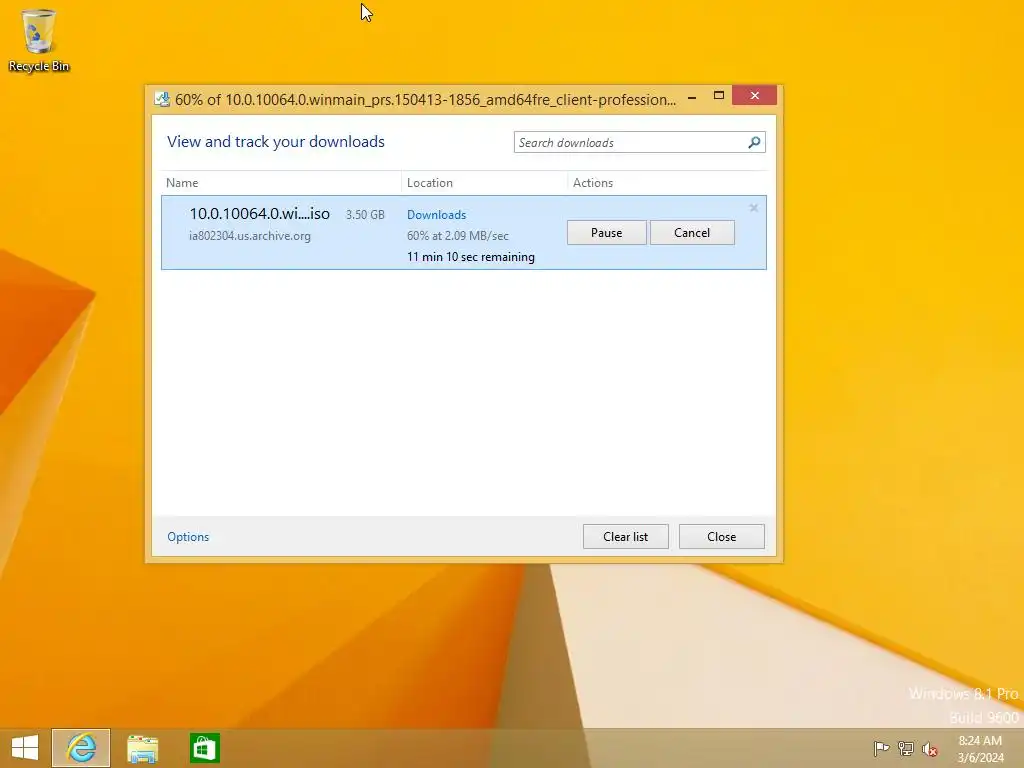Open Internet Explorer from the taskbar
Image resolution: width=1024 pixels, height=768 pixels.
coord(81,748)
